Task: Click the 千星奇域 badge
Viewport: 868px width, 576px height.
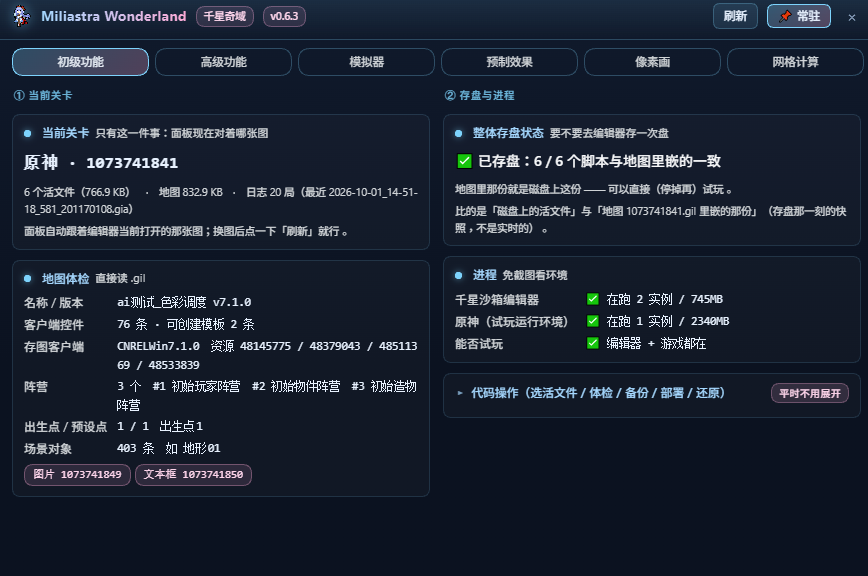Action: pyautogui.click(x=225, y=16)
